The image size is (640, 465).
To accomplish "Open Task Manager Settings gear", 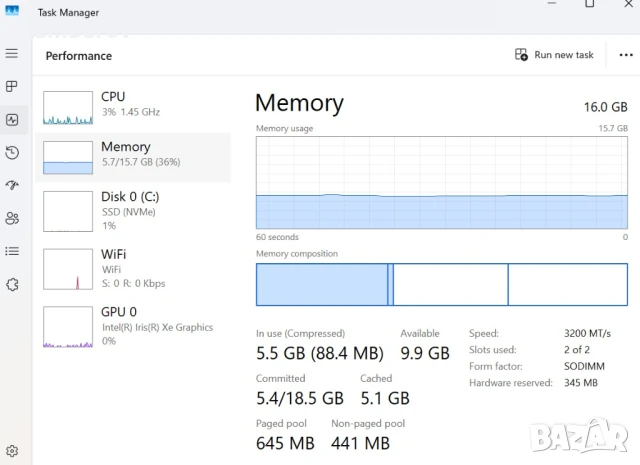I will pos(12,451).
